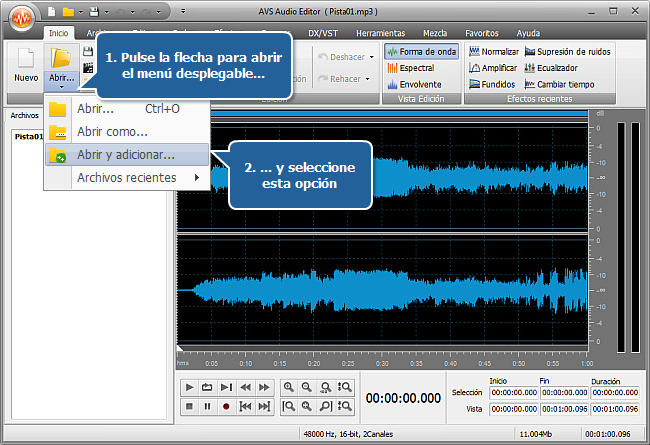Click the zoom out magnifier icon
Image resolution: width=650 pixels, height=445 pixels.
coord(307,387)
